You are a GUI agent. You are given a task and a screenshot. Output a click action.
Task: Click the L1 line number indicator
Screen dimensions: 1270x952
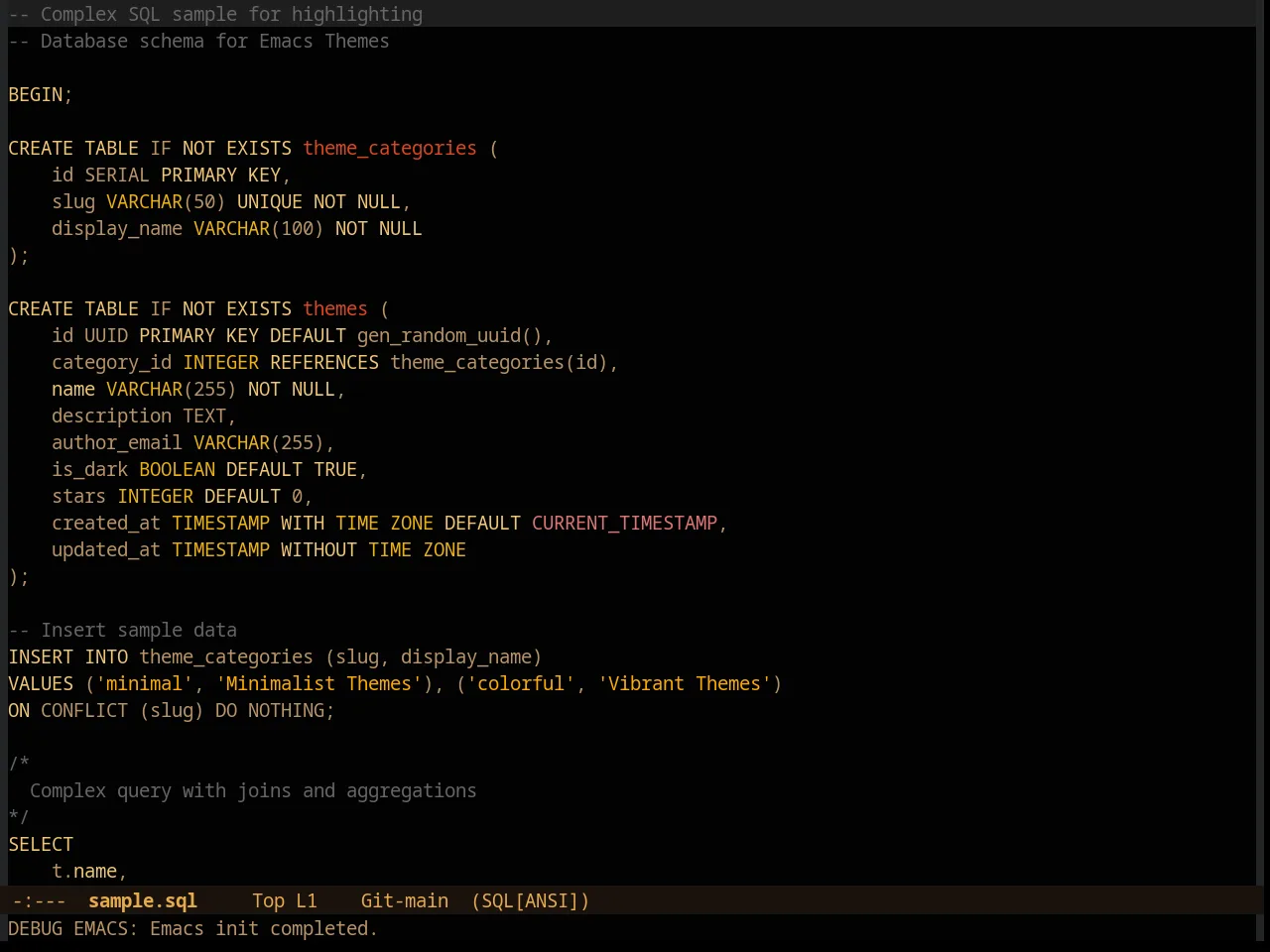point(307,900)
